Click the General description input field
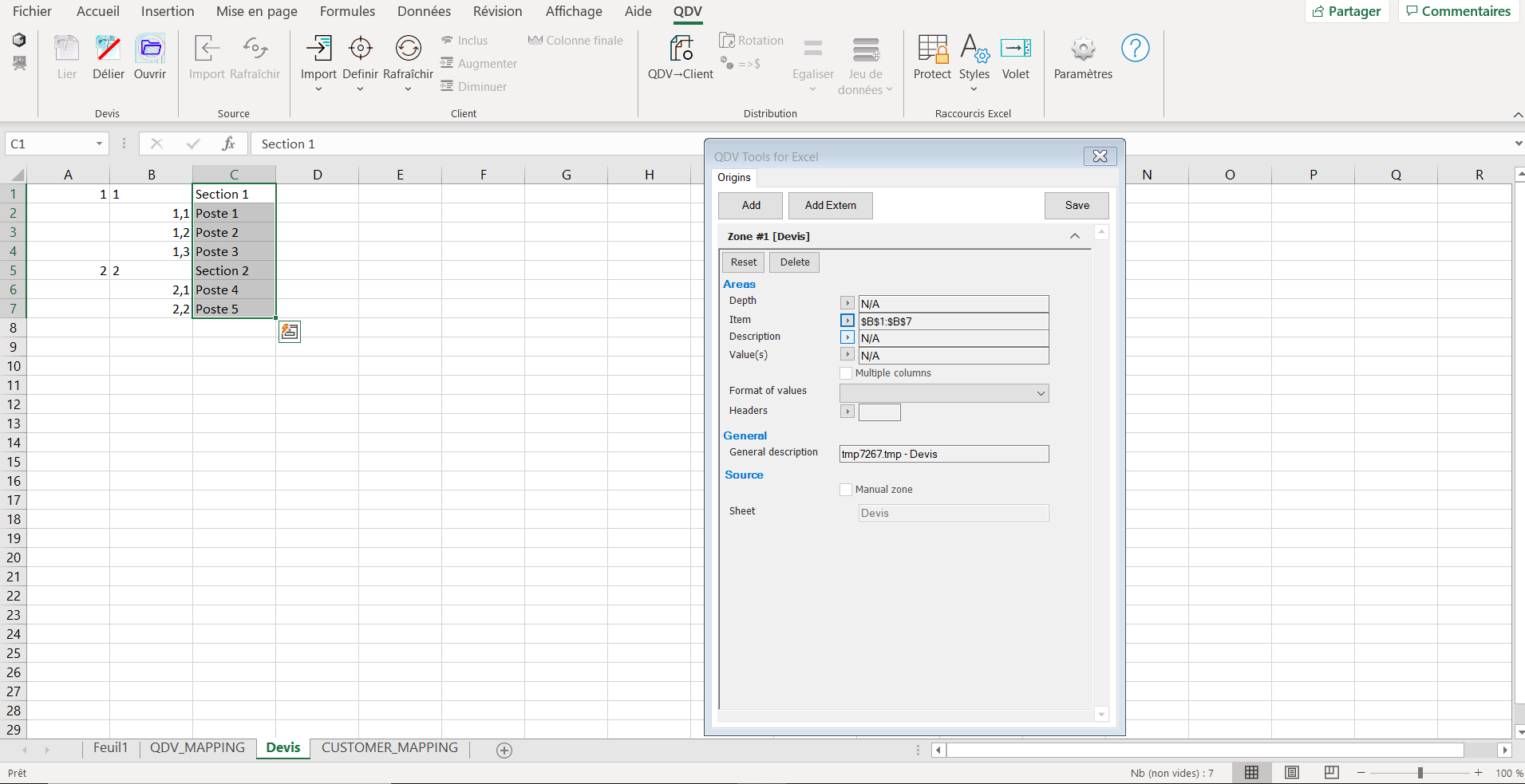Viewport: 1525px width, 784px height. [944, 455]
